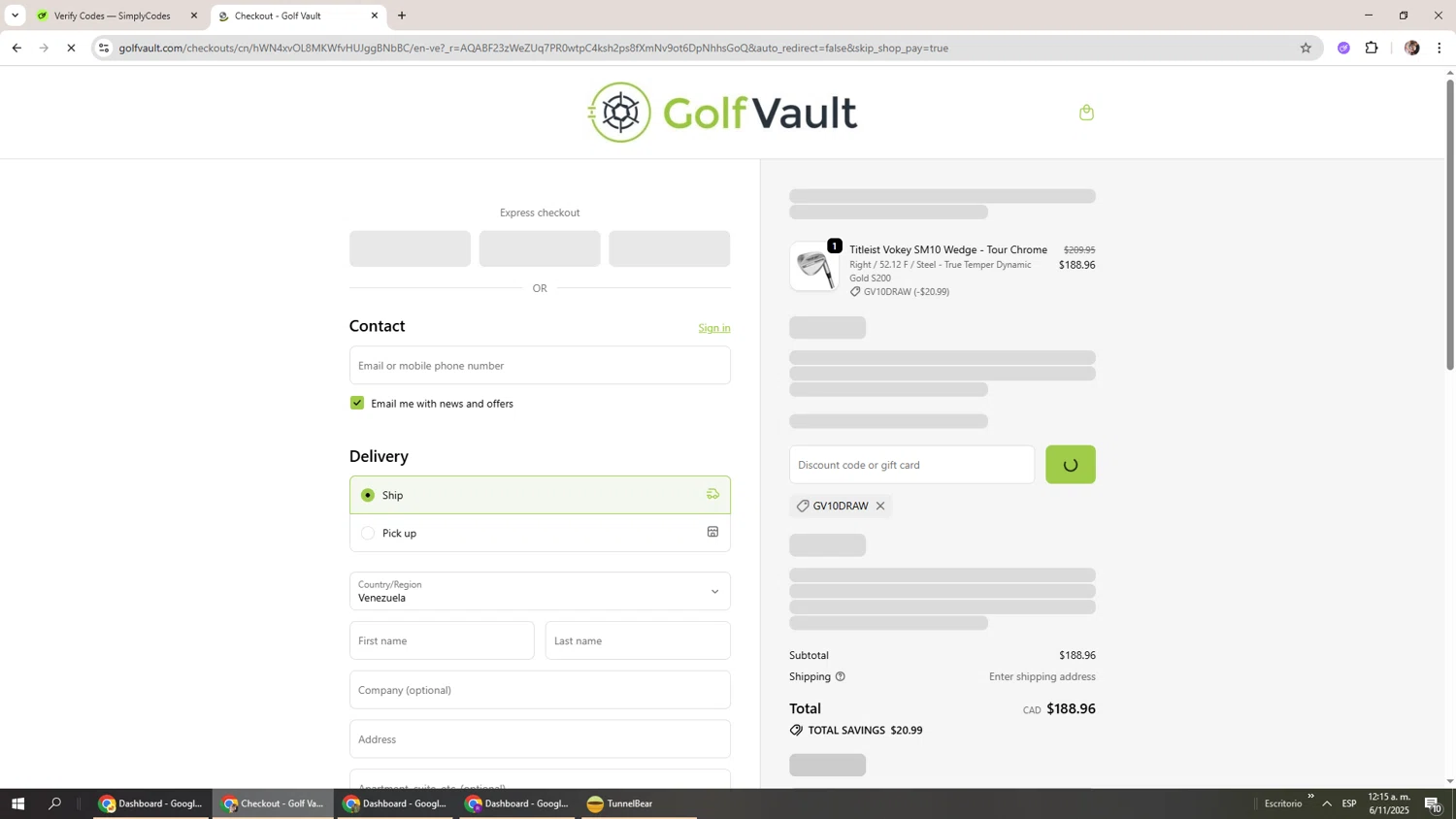Bookmark this page with the star icon
Screen dimensions: 1456x819
point(1306,48)
